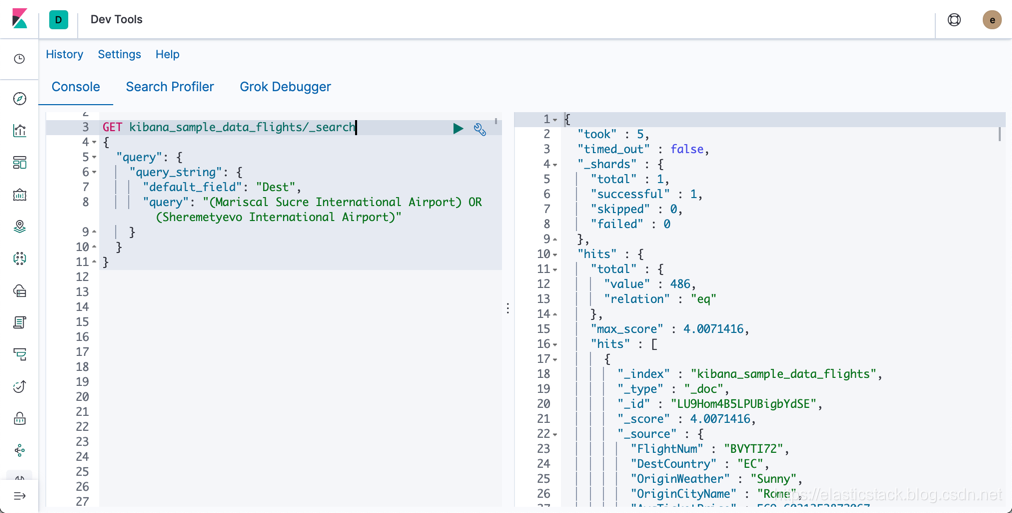1012x513 pixels.
Task: Collapse query_string block at line 6
Action: coord(94,172)
